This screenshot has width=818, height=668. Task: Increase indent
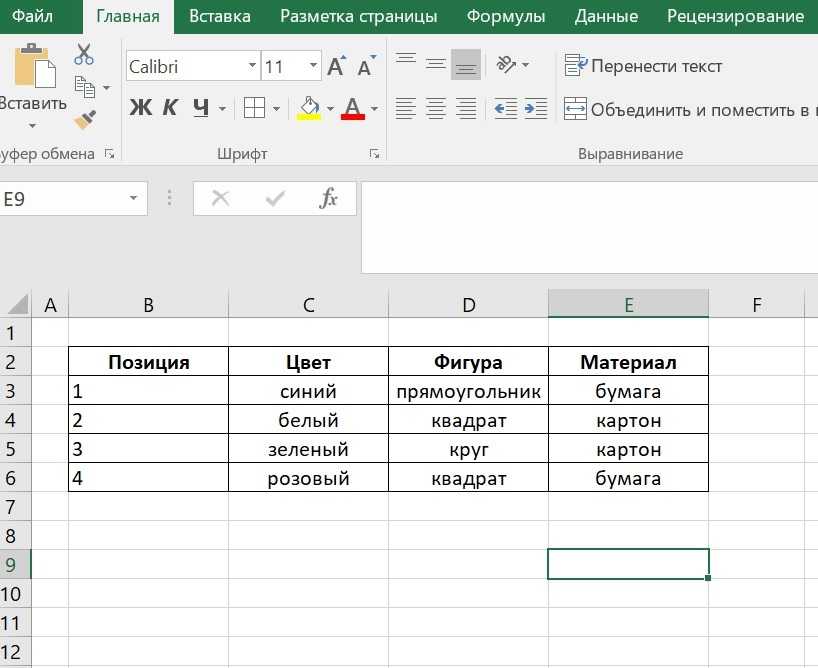pos(536,109)
